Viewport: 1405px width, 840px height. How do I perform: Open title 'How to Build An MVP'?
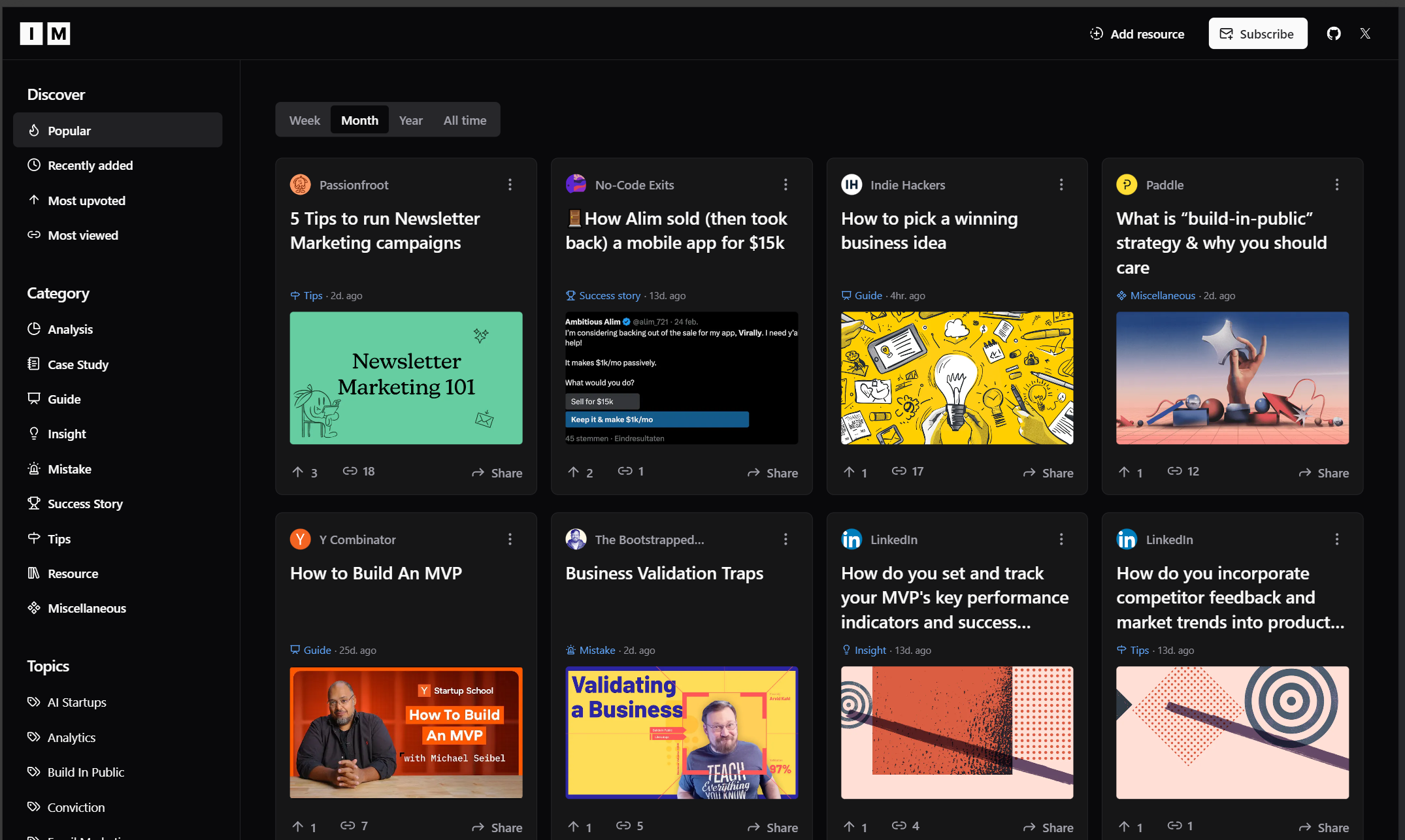(x=376, y=573)
